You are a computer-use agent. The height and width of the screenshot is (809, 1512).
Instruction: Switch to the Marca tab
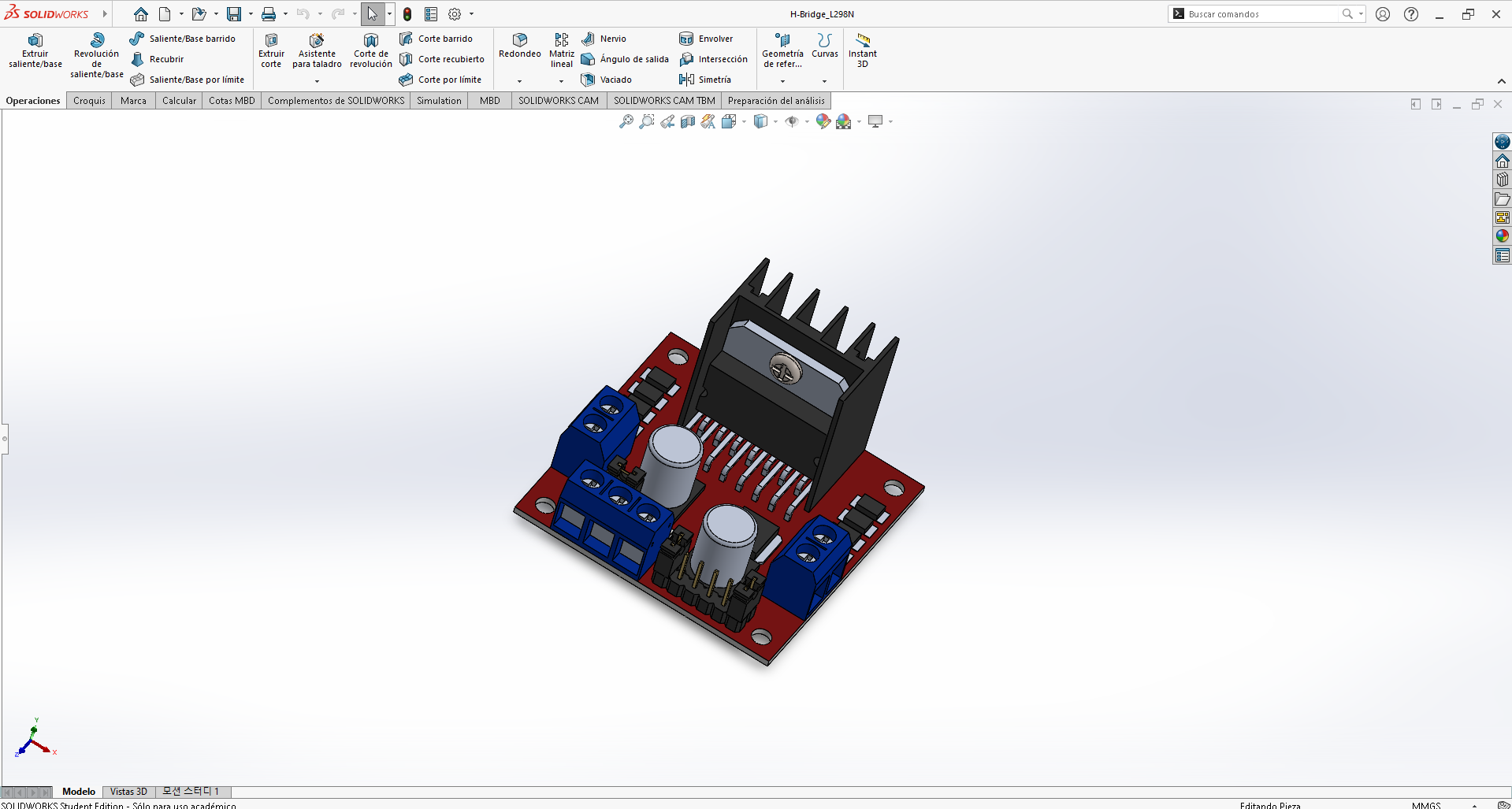(133, 101)
